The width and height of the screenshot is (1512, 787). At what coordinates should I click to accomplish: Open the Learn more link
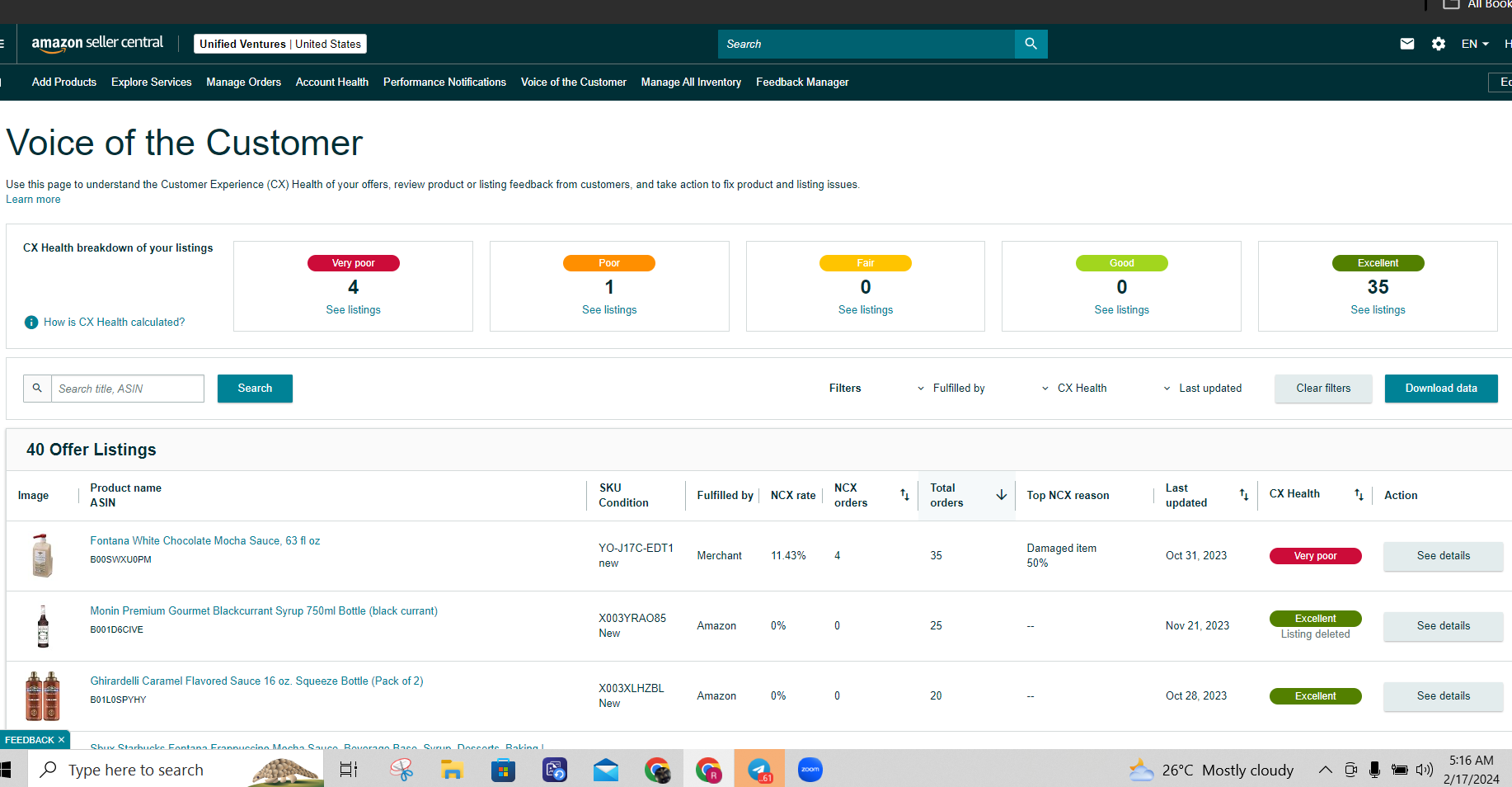tap(33, 200)
